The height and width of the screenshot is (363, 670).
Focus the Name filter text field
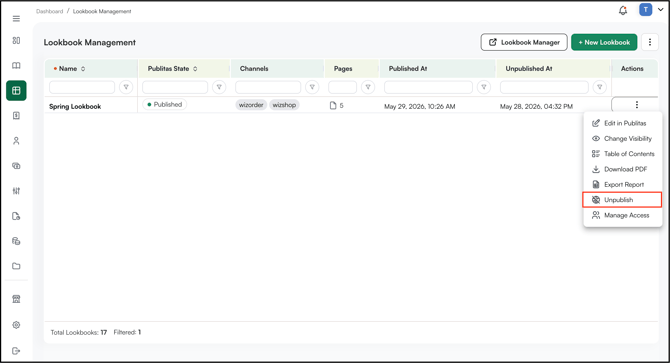(82, 87)
